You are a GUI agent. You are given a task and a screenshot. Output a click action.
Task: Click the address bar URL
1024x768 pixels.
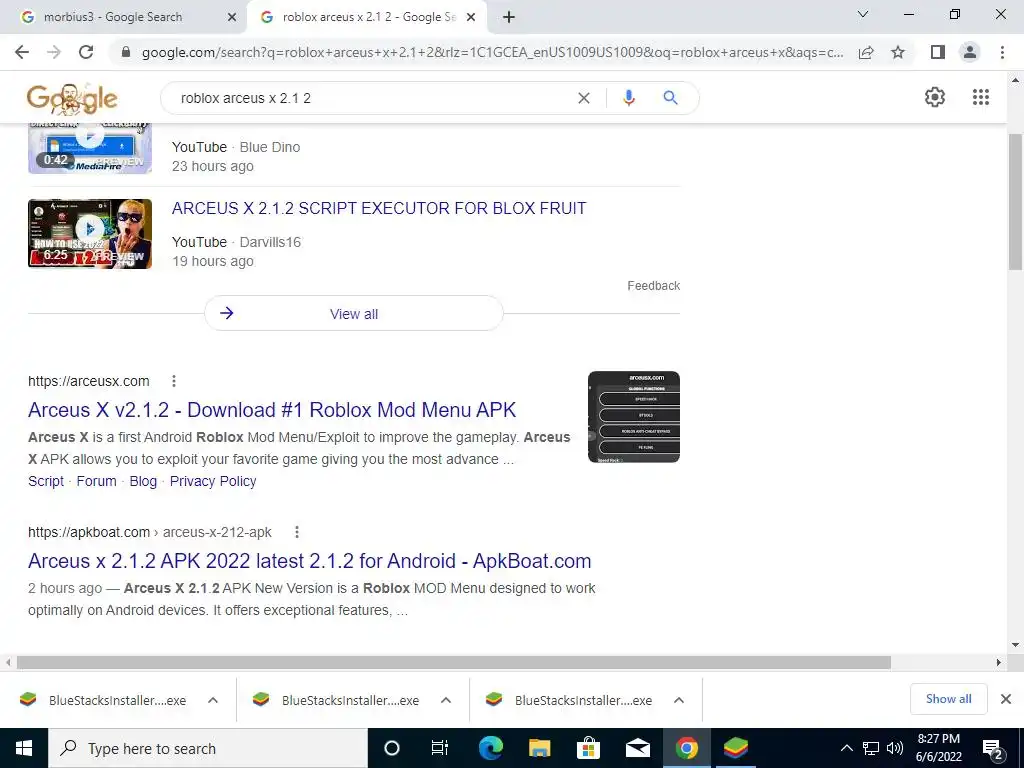[x=492, y=52]
